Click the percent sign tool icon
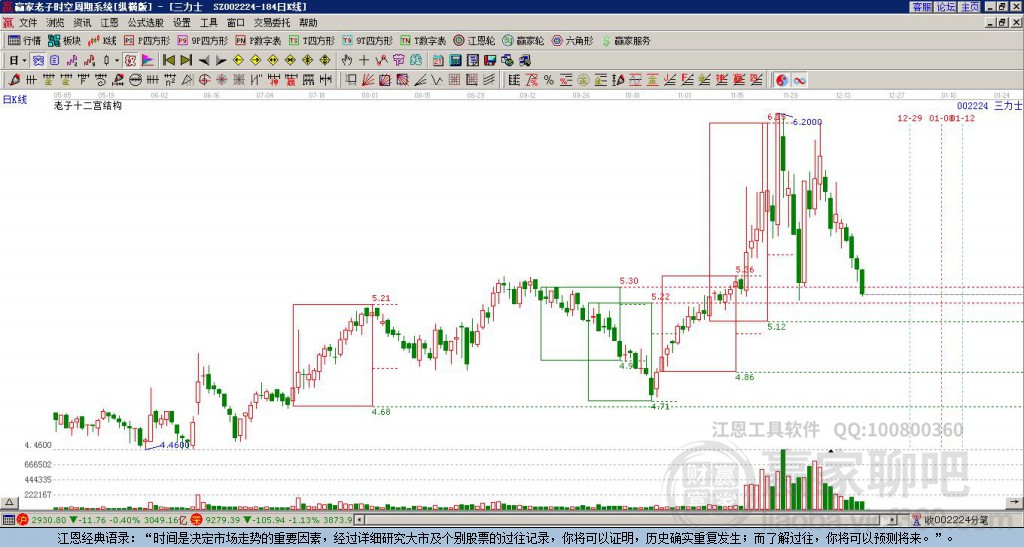This screenshot has height=548, width=1024. pyautogui.click(x=549, y=80)
